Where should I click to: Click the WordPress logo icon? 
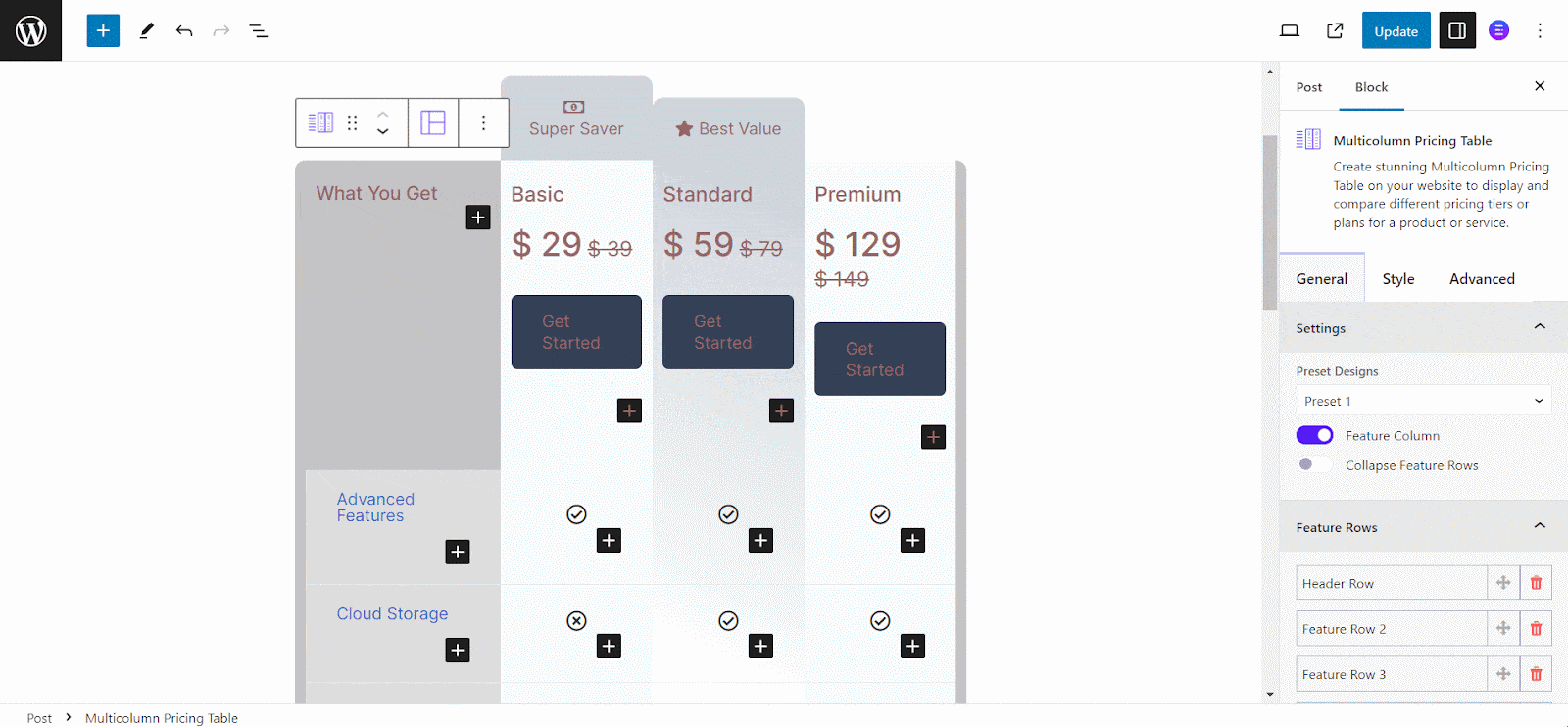[x=30, y=30]
